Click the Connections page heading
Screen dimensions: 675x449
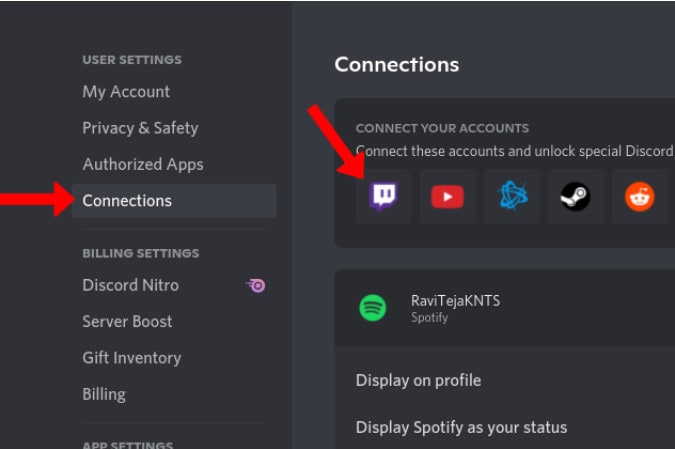(x=397, y=65)
